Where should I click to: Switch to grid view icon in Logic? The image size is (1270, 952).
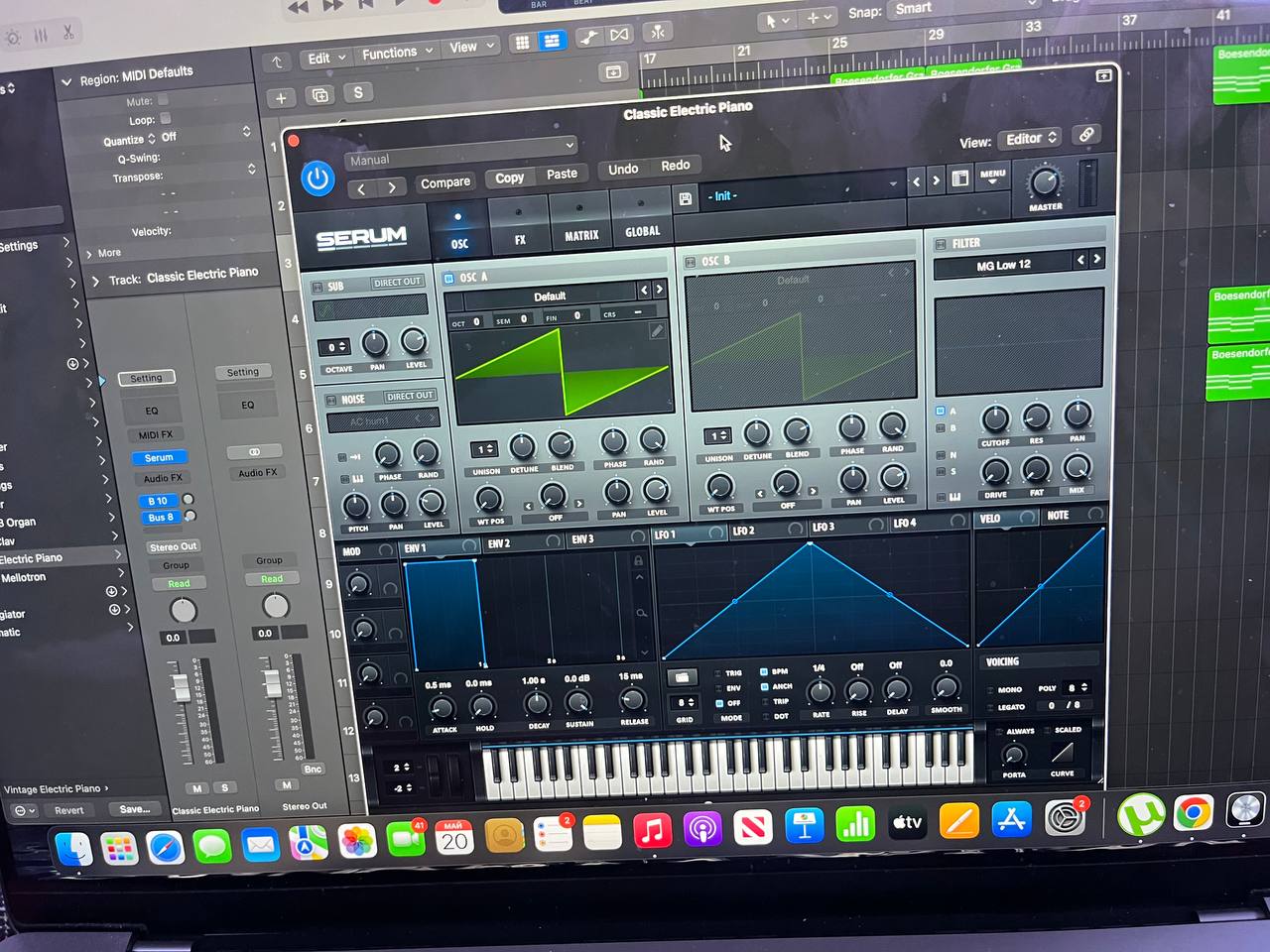click(522, 42)
